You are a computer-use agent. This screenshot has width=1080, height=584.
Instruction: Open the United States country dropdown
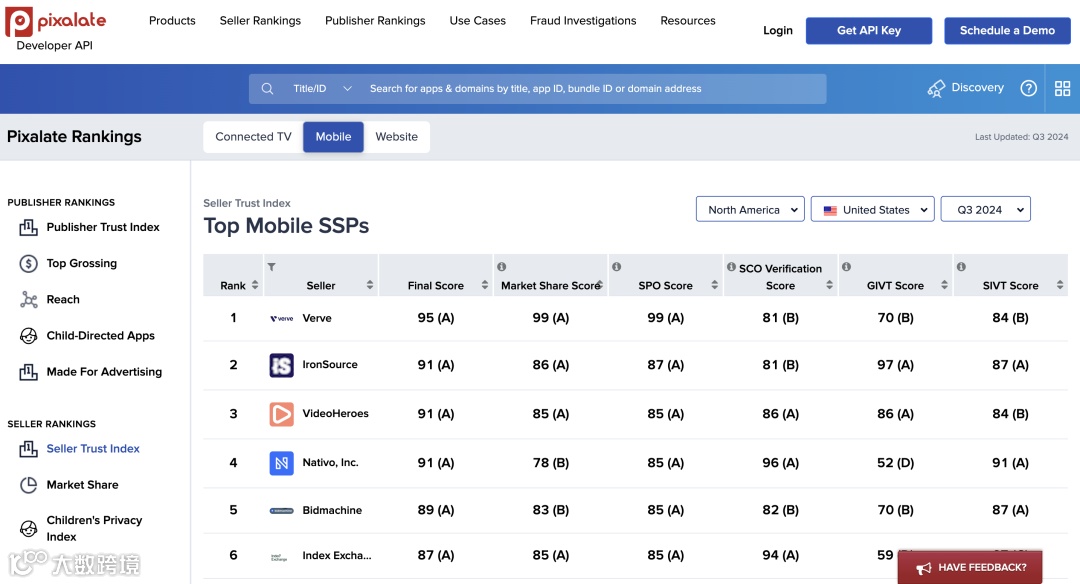point(873,209)
